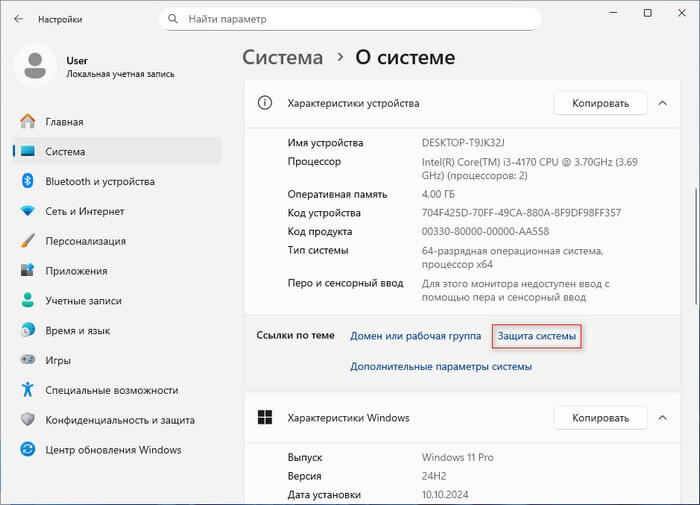The image size is (700, 505).
Task: Copy device specifications with Копировать button
Action: click(x=600, y=103)
